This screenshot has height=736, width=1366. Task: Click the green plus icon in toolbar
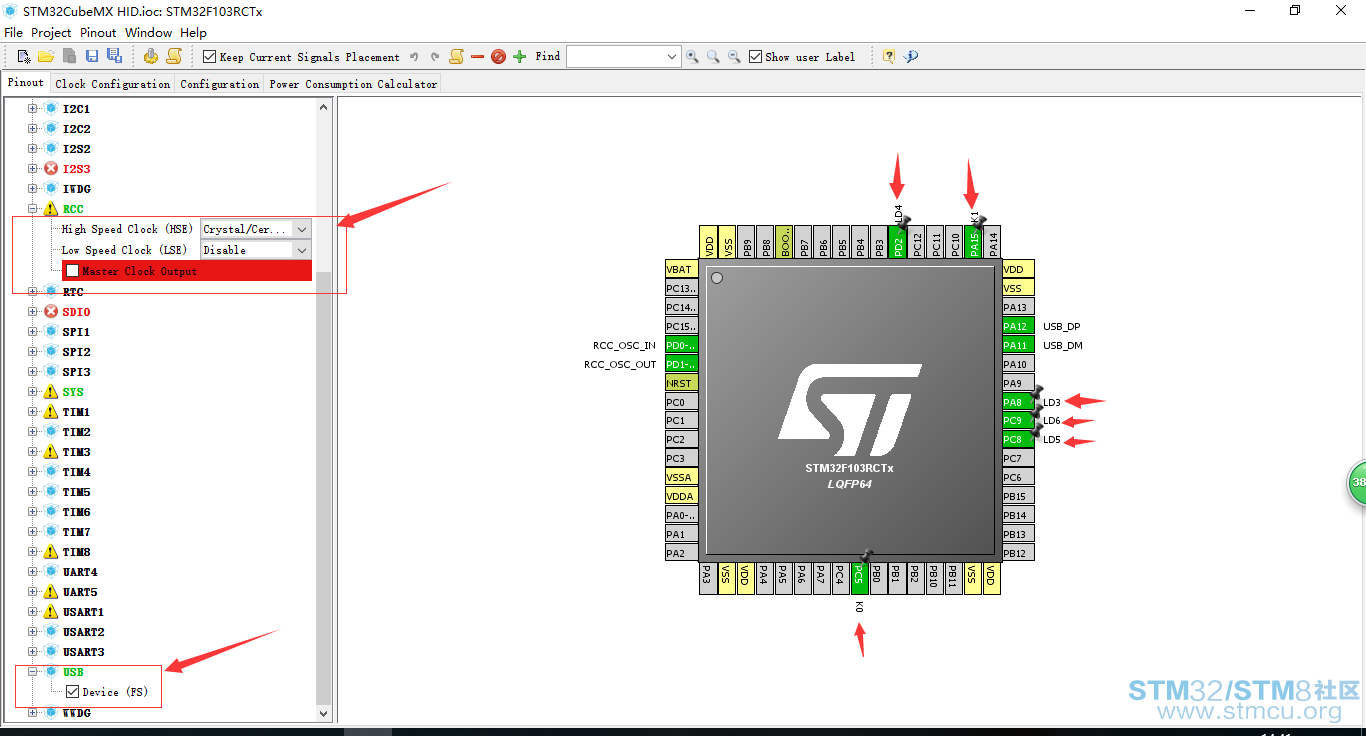519,57
